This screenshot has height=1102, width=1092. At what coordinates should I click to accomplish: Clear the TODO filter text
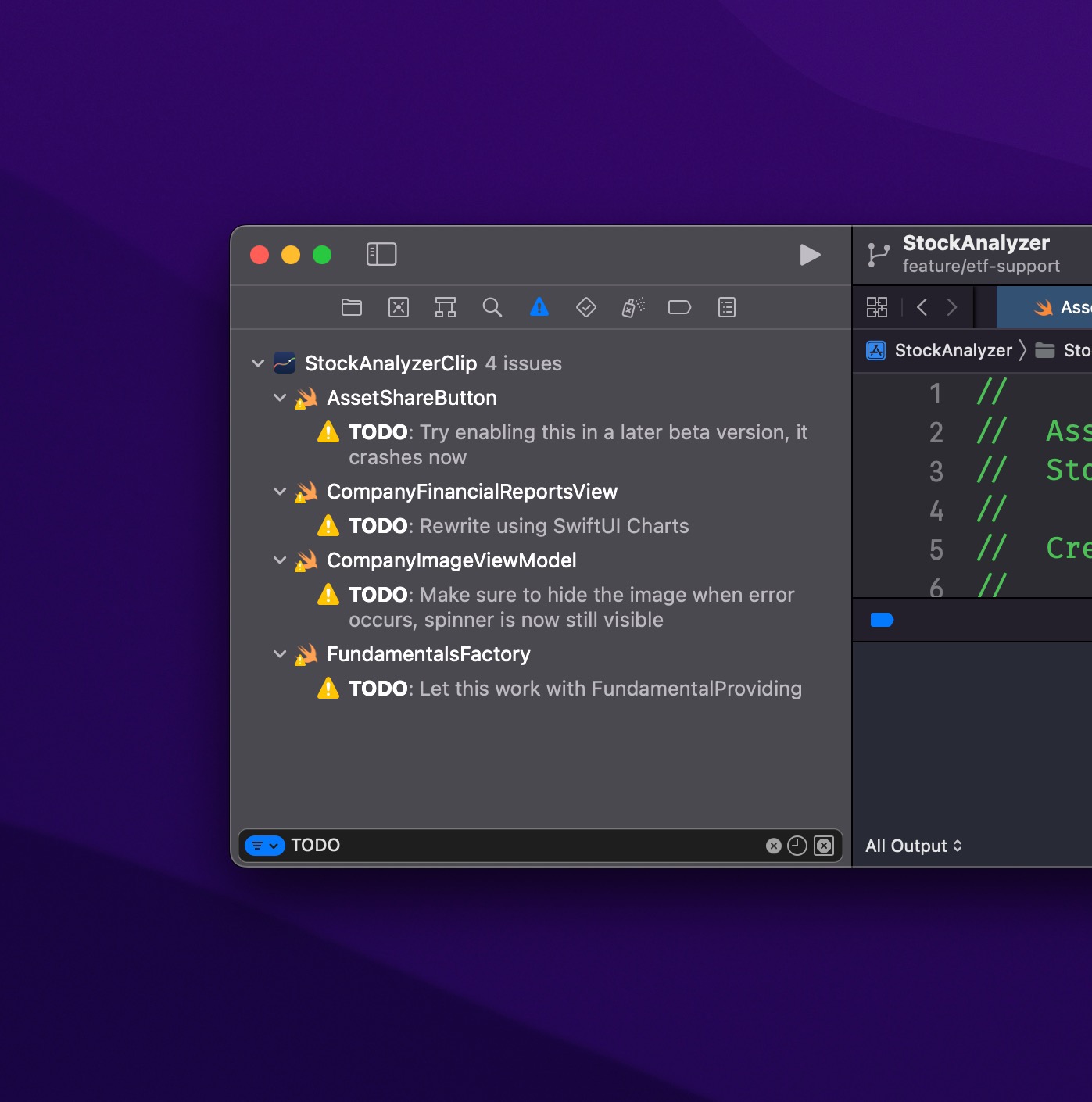click(774, 846)
